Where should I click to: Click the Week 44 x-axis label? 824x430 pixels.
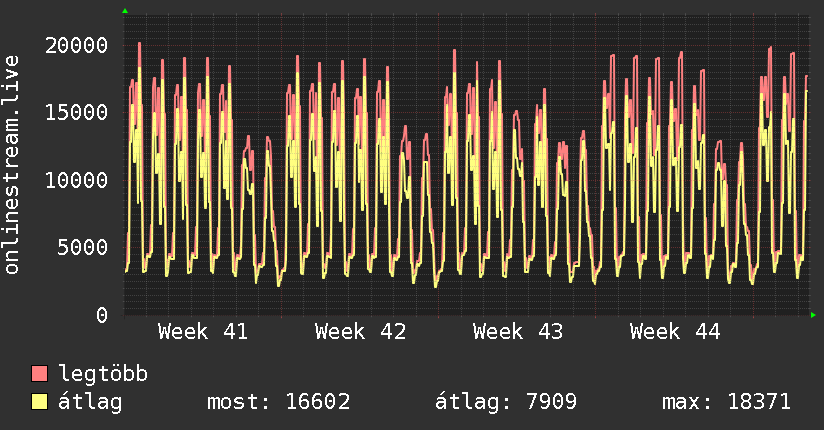[x=675, y=332]
